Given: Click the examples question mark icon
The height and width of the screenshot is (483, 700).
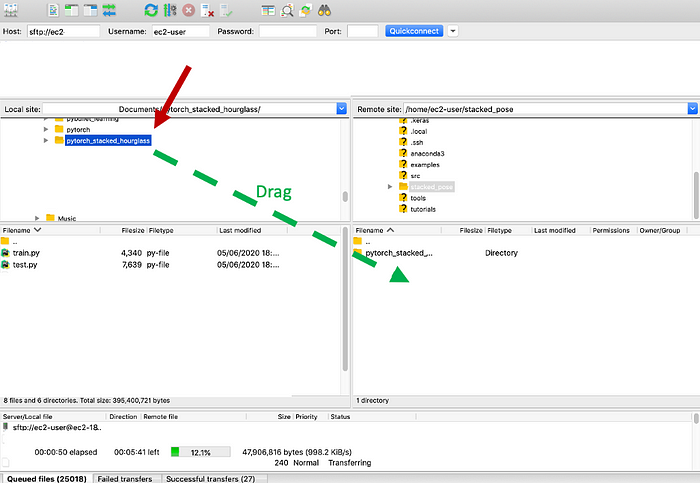Looking at the screenshot, I should (403, 164).
